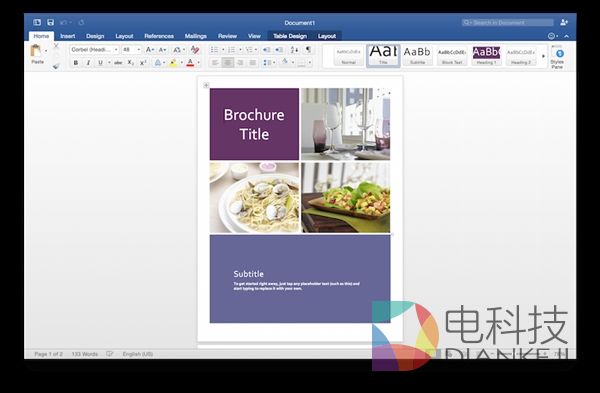
Task: Apply the Heading 2 style
Action: coord(521,56)
